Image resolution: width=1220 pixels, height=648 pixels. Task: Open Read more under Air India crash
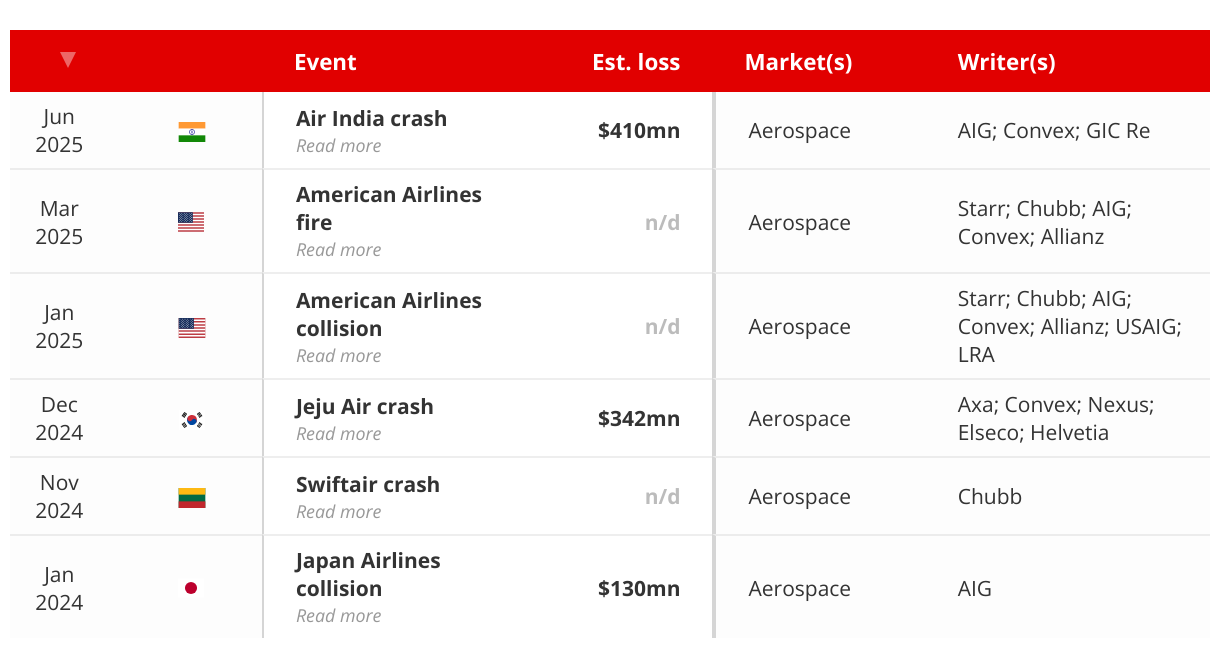click(x=338, y=146)
